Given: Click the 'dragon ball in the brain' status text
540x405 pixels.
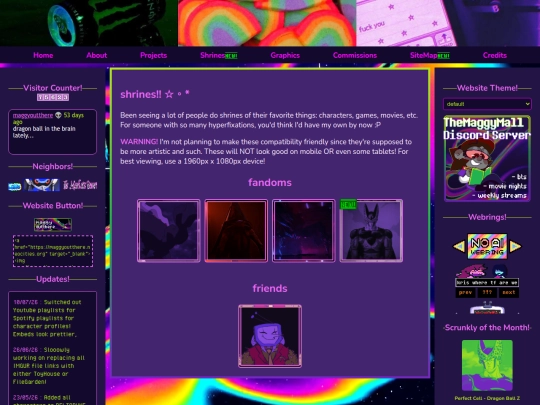Looking at the screenshot, I should [44, 132].
